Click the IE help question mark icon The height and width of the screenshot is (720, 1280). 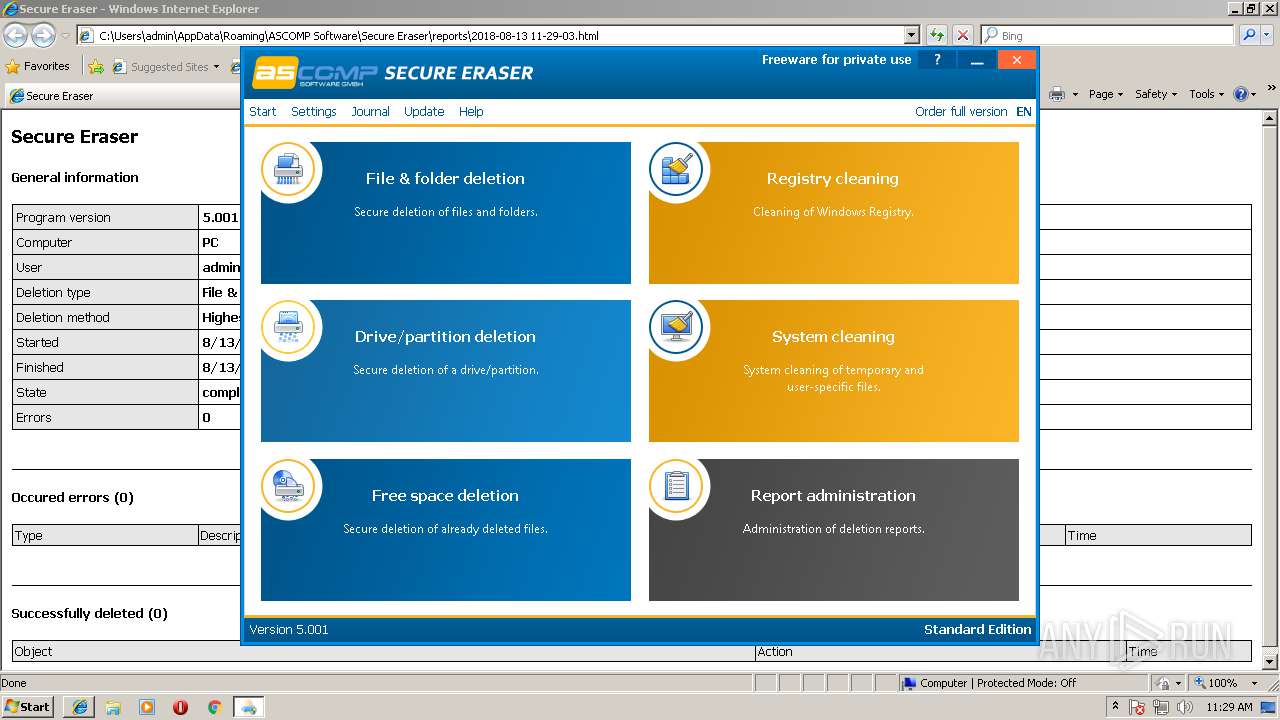pyautogui.click(x=1240, y=94)
